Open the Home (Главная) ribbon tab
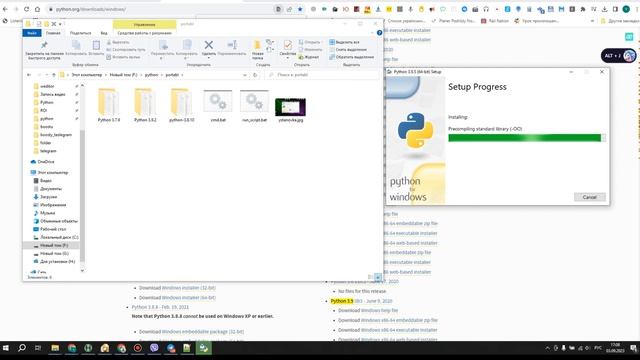Screen dimensions: 640x360 (x=53, y=33)
